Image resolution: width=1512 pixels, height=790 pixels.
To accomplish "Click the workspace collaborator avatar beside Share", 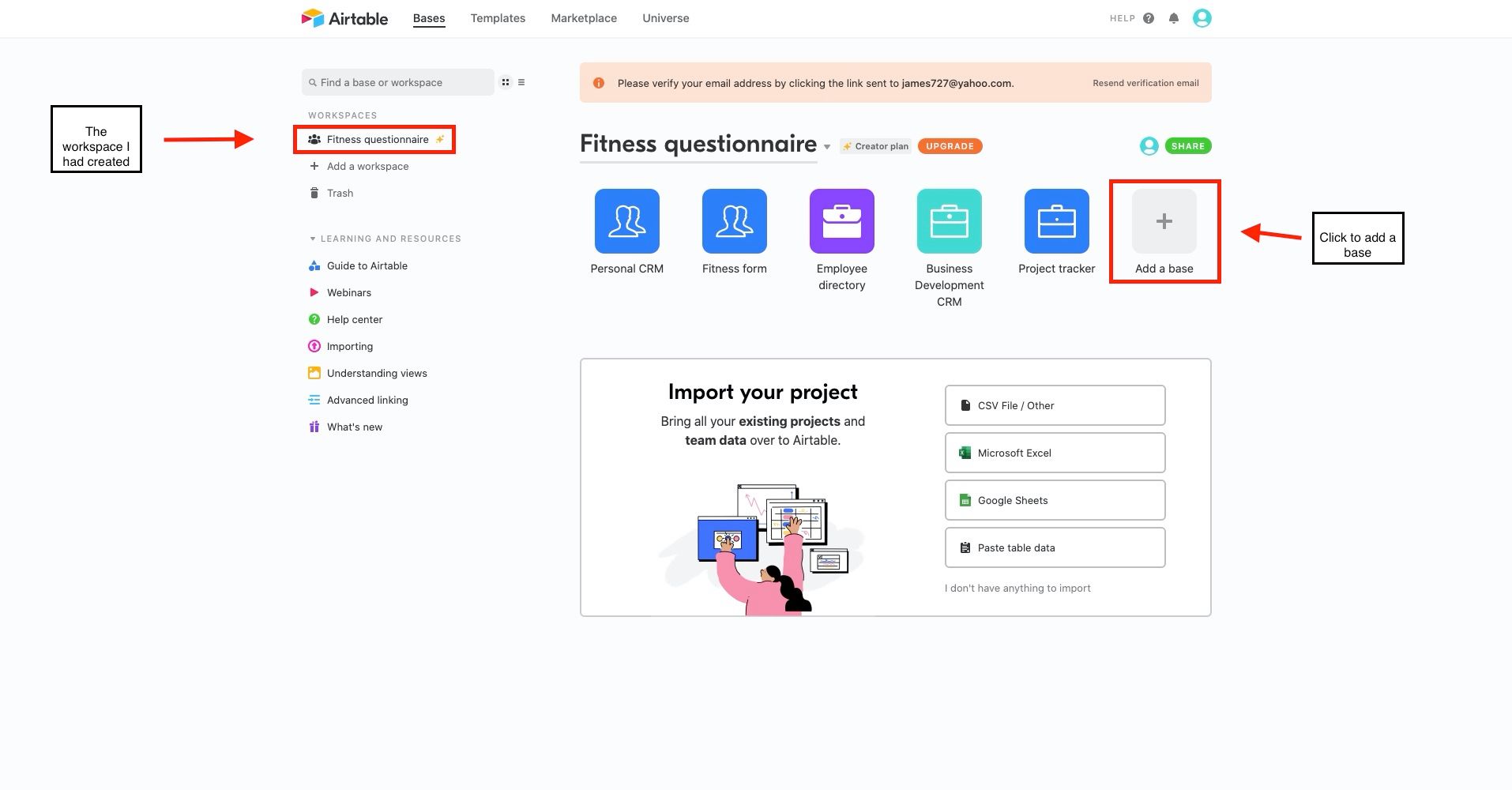I will point(1149,146).
